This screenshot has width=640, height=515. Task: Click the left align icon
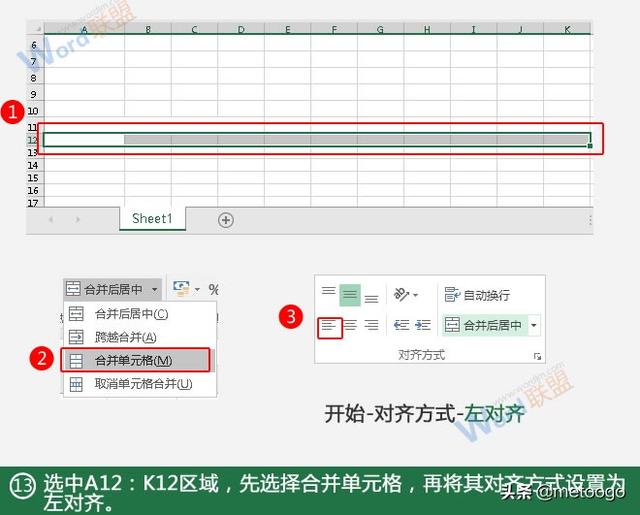pyautogui.click(x=329, y=326)
